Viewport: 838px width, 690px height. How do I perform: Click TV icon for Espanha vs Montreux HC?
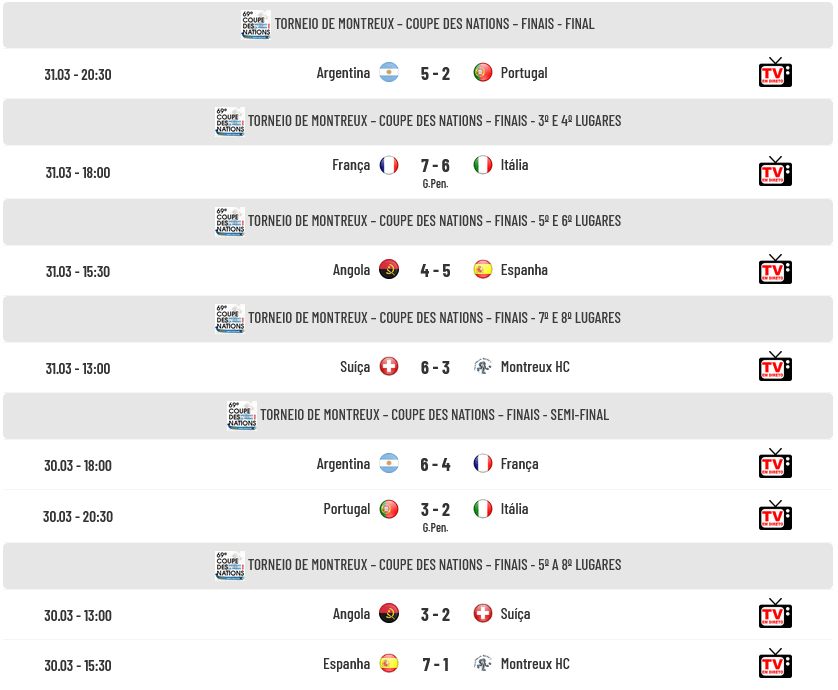pyautogui.click(x=775, y=663)
